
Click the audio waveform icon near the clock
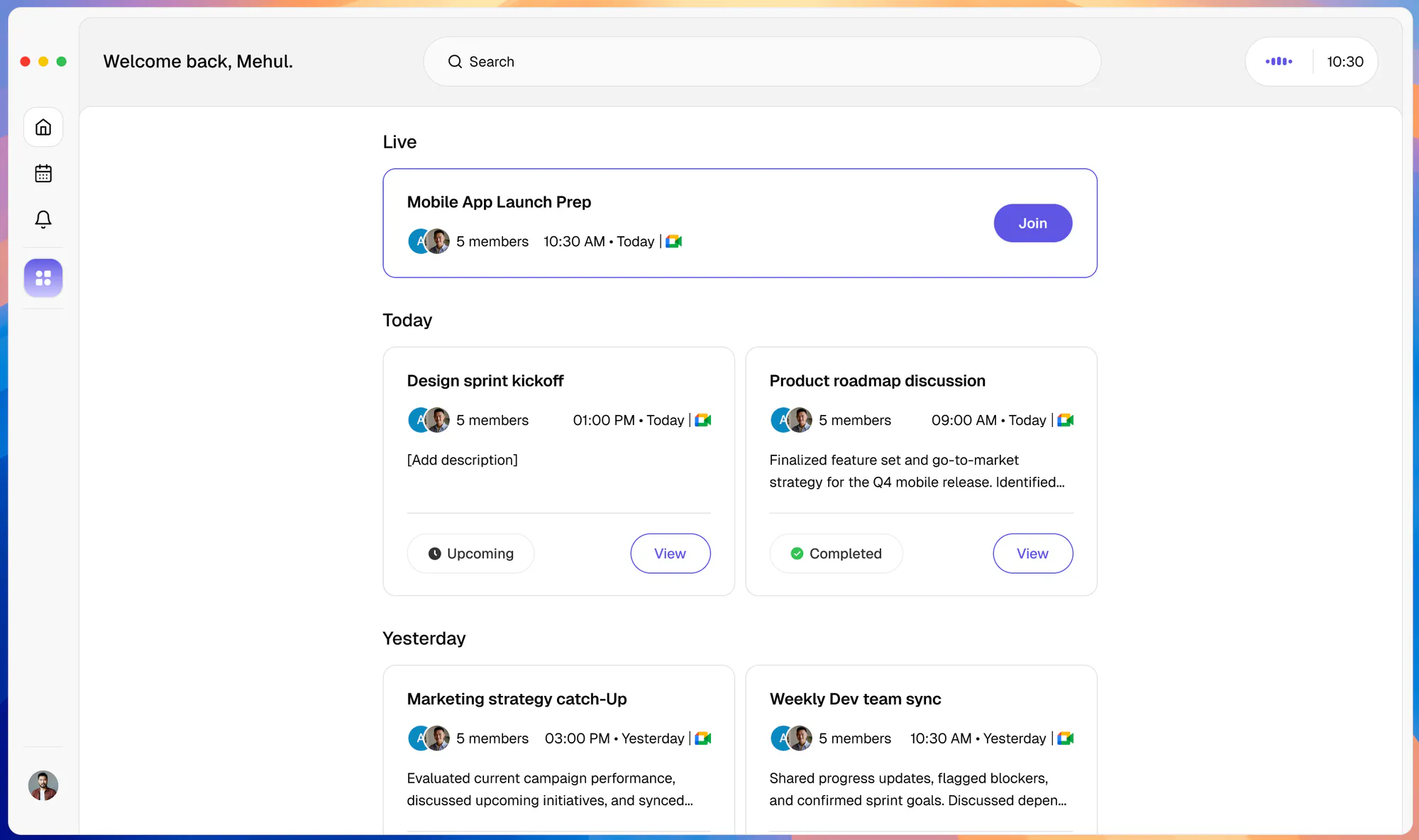pos(1279,62)
